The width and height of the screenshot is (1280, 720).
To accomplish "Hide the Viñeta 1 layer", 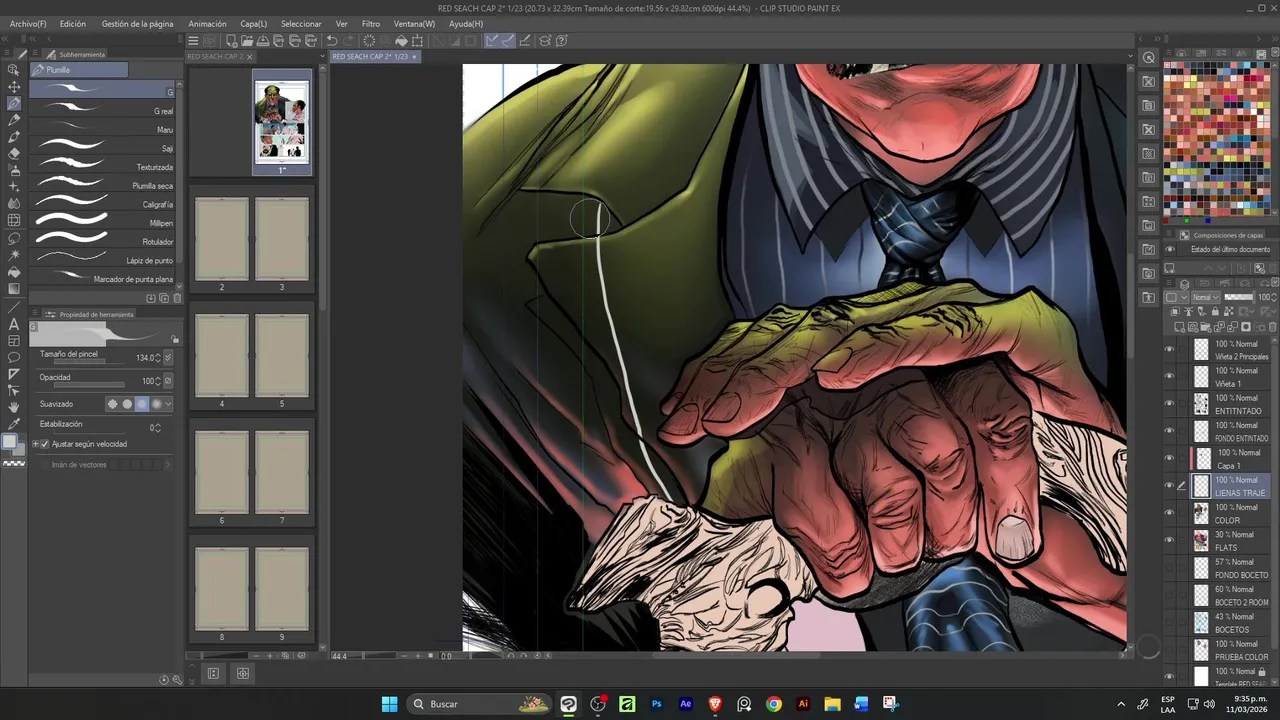I will 1169,376.
